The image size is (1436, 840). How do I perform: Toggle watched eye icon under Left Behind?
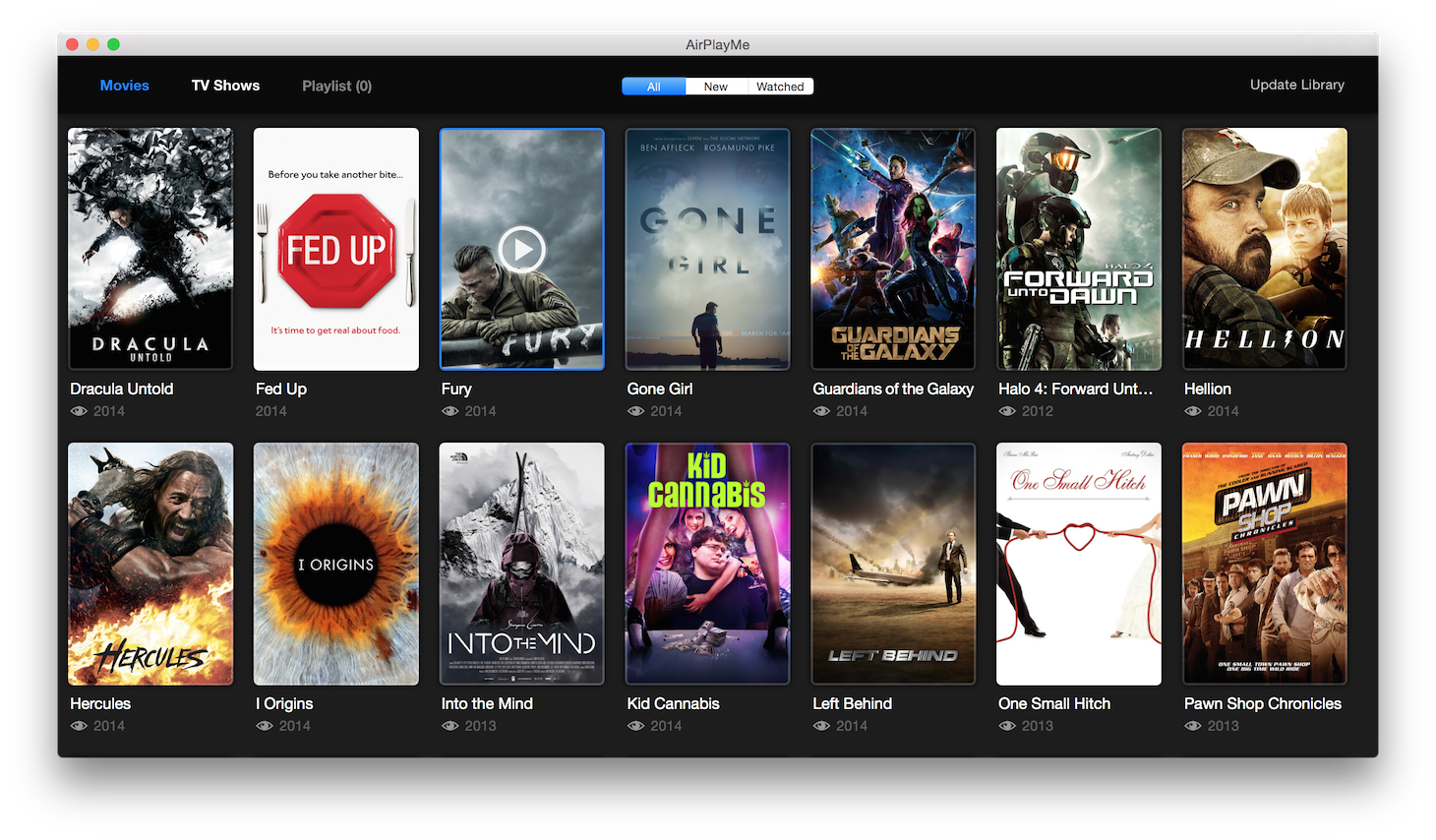coord(821,726)
